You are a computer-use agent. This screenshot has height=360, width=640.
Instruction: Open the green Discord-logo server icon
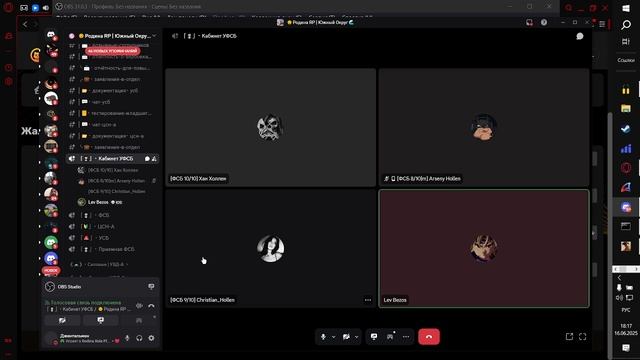pos(51,242)
